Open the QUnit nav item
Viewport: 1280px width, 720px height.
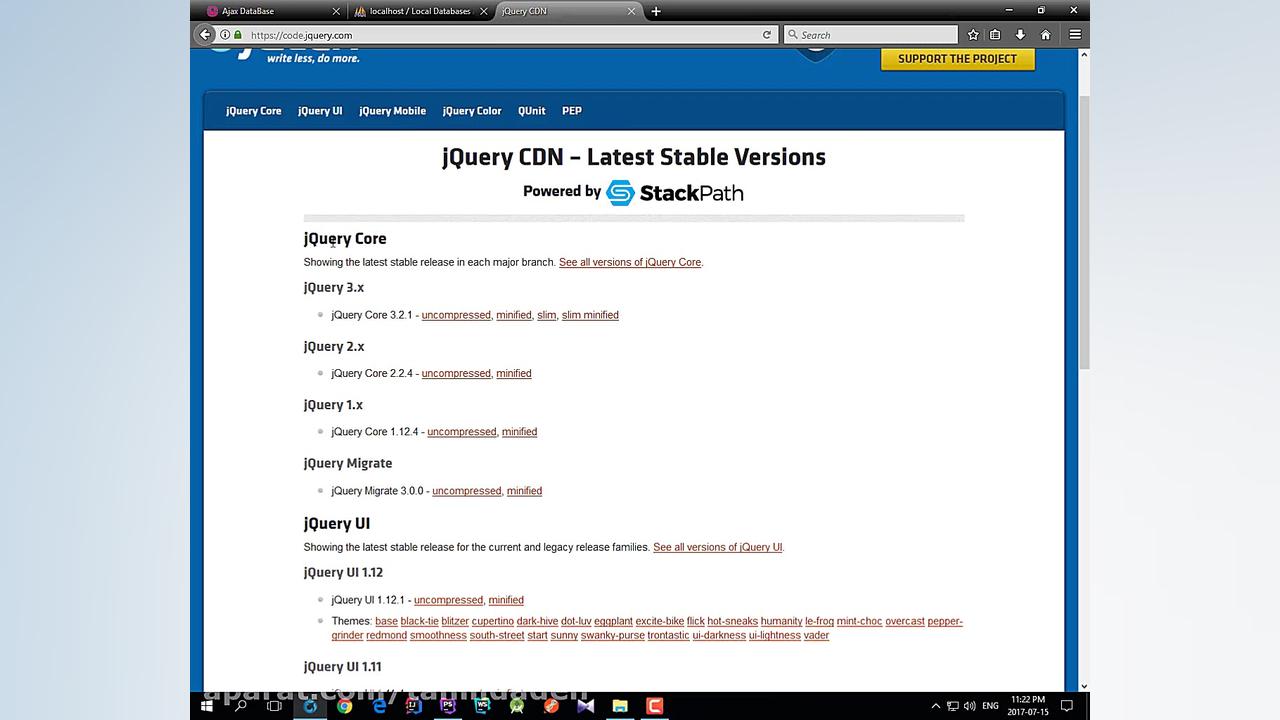click(532, 111)
